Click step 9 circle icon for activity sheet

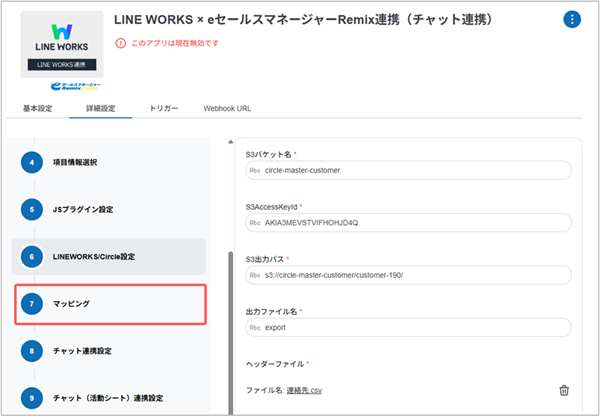point(32,398)
